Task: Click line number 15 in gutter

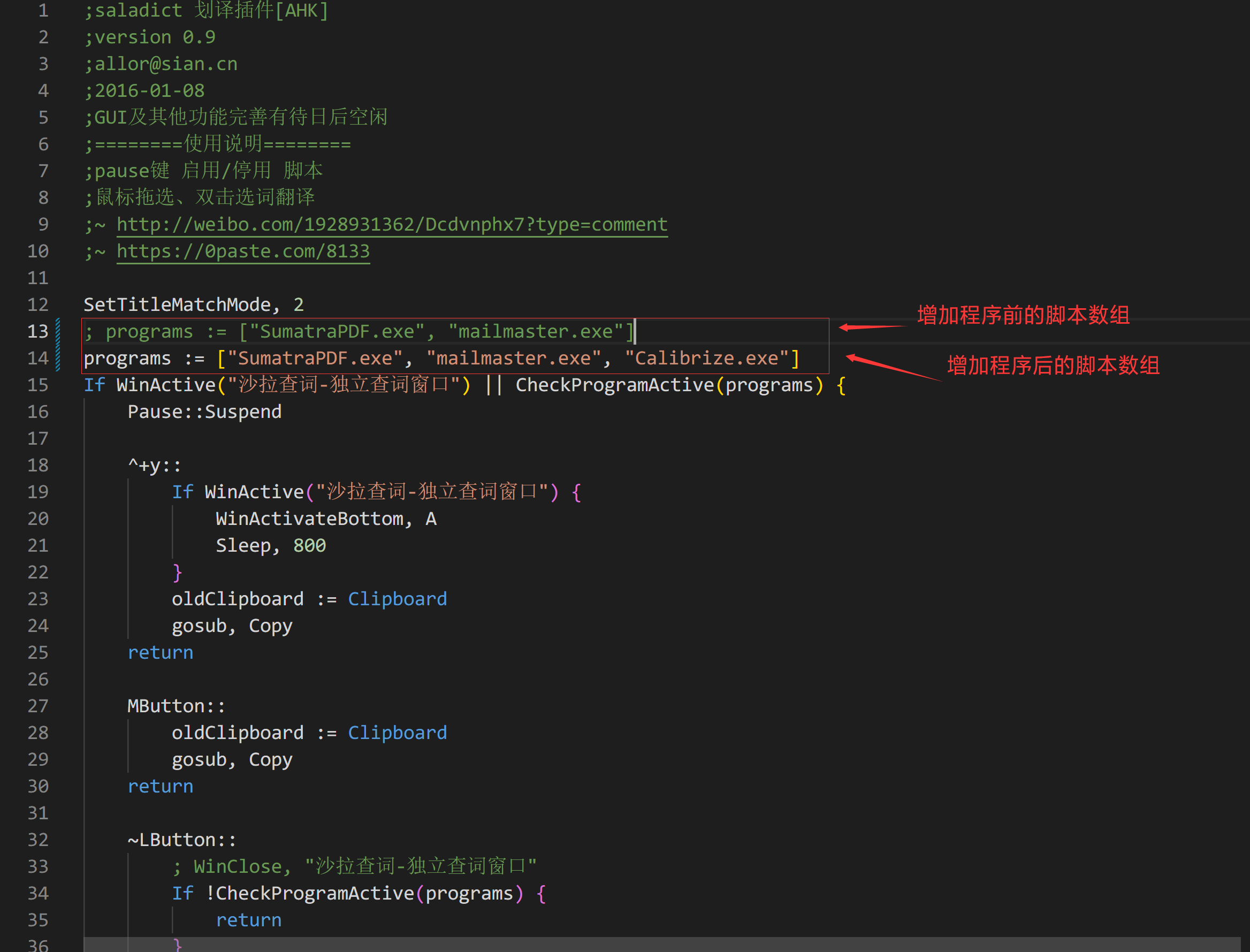Action: point(38,385)
